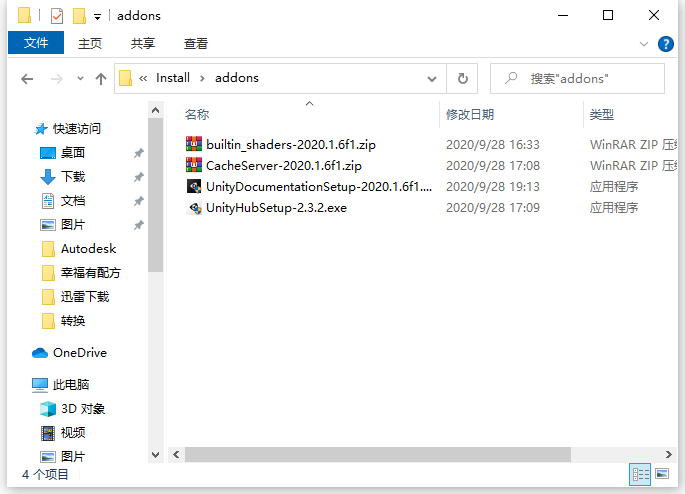Open the recent locations dropdown
This screenshot has width=685, height=494.
[x=80, y=79]
